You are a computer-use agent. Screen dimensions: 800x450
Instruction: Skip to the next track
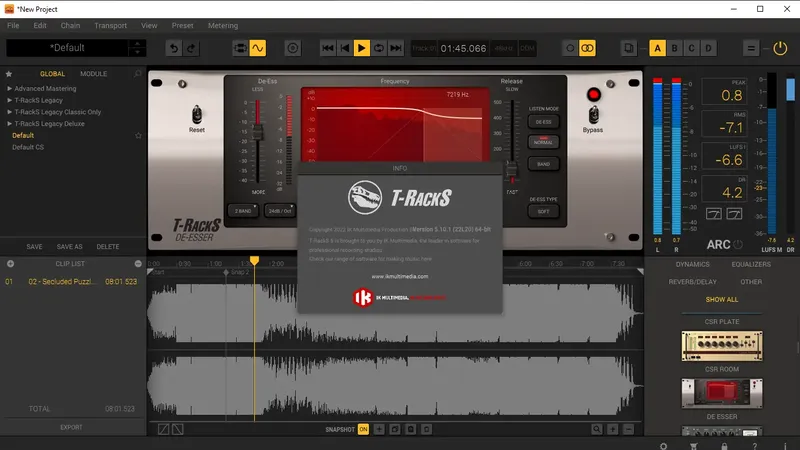click(x=395, y=48)
